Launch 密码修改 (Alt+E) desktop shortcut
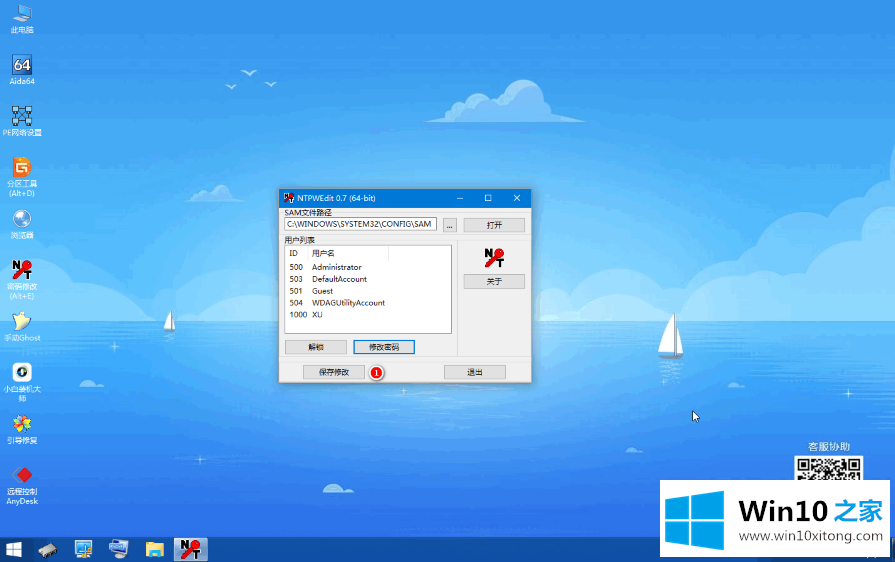 (22, 280)
